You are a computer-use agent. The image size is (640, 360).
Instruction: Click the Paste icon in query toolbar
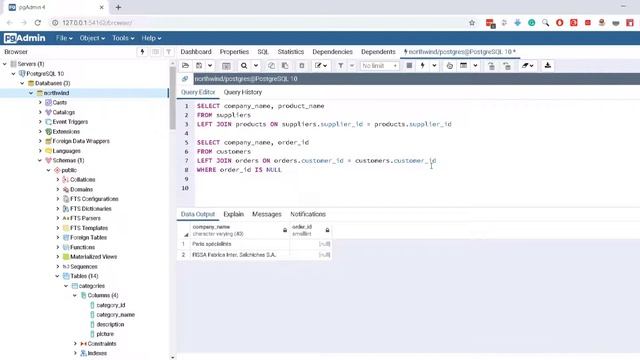pos(285,66)
